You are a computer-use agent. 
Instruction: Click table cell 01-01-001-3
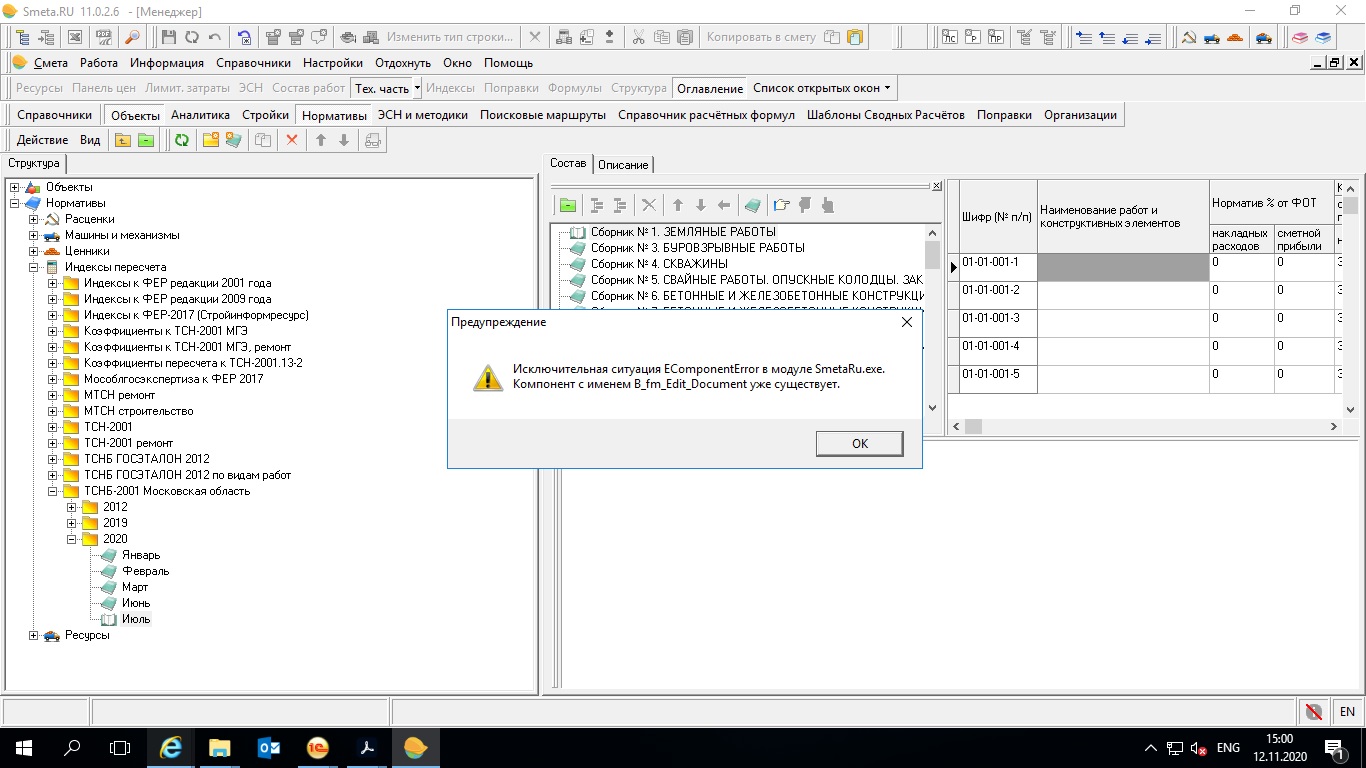tap(997, 323)
